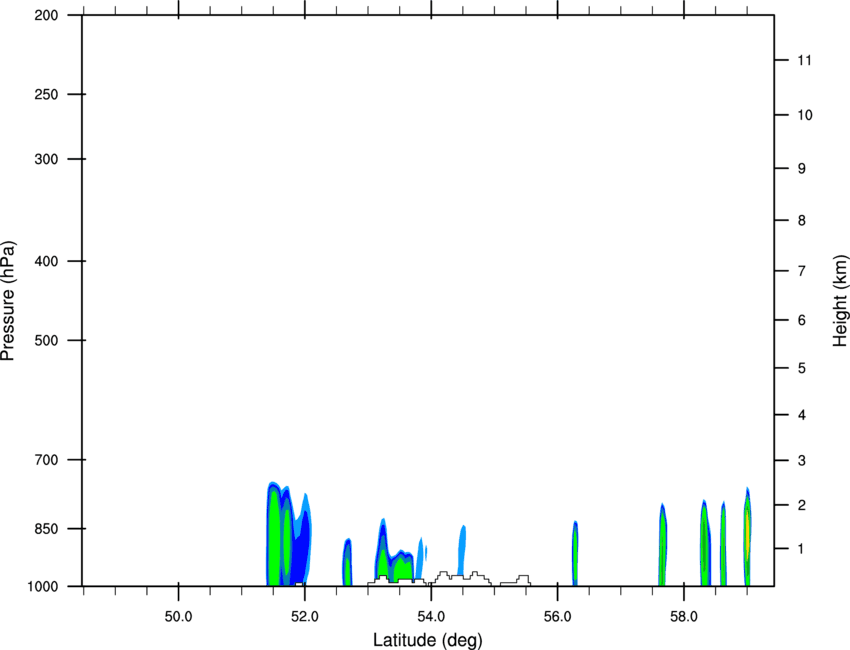Screen dimensions: 850x650
Task: Click the 54.0 latitude label
Action: click(432, 616)
